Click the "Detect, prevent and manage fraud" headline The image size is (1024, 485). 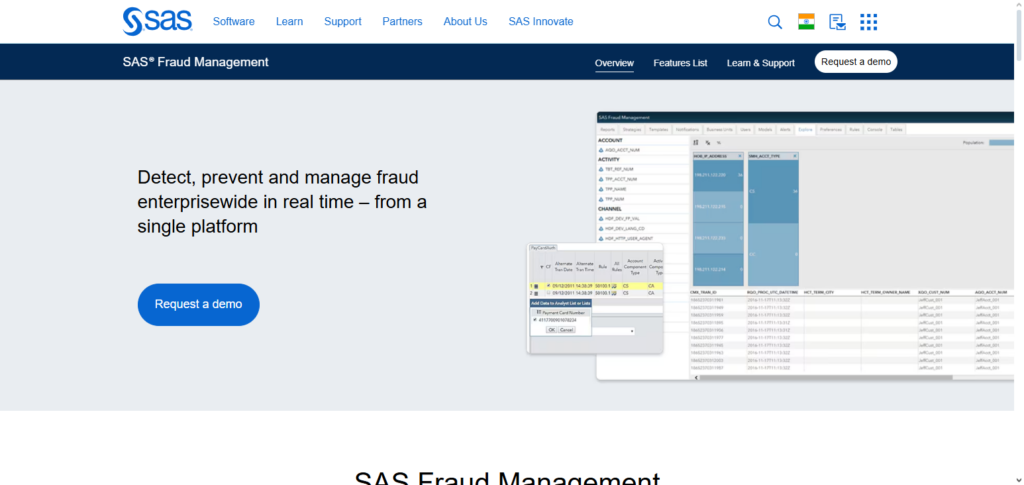[282, 202]
